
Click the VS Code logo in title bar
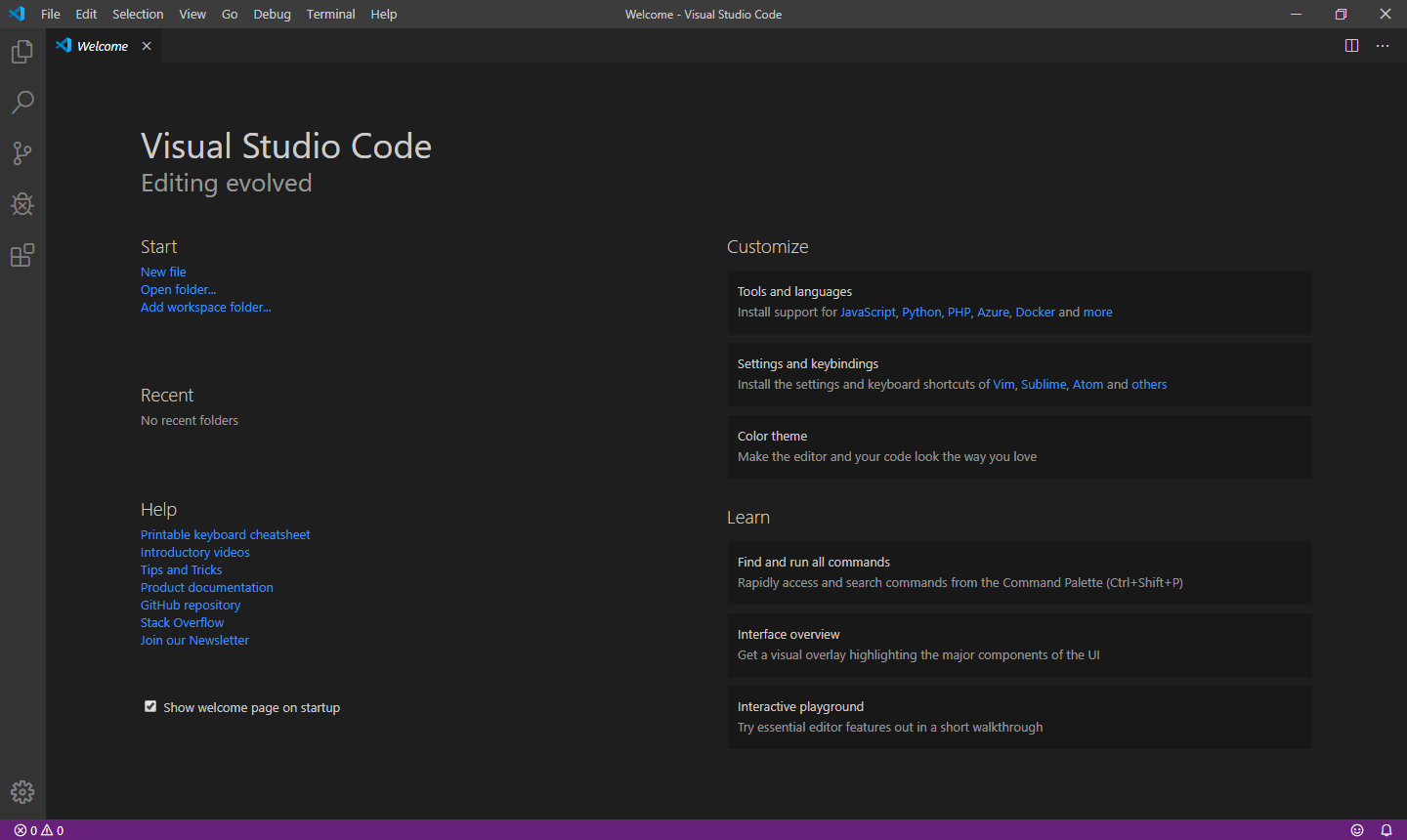pos(17,14)
